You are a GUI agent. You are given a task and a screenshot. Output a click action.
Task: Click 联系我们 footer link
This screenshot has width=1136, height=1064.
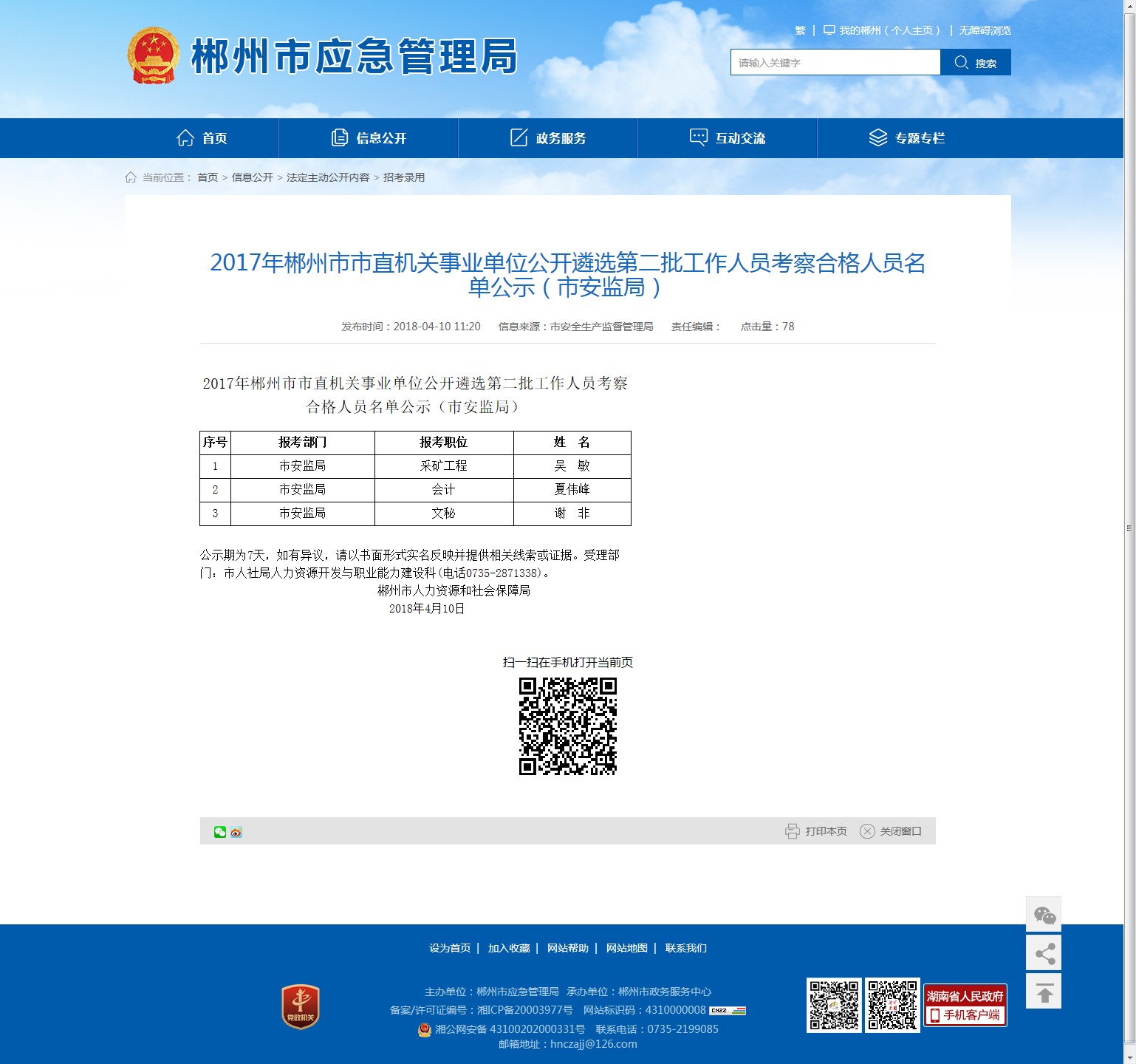click(x=686, y=948)
